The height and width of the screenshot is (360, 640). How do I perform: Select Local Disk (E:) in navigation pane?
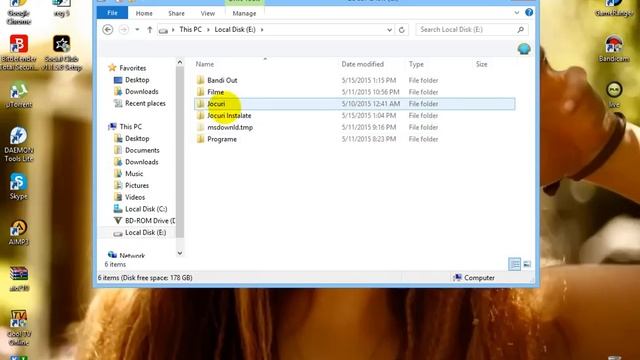[145, 233]
